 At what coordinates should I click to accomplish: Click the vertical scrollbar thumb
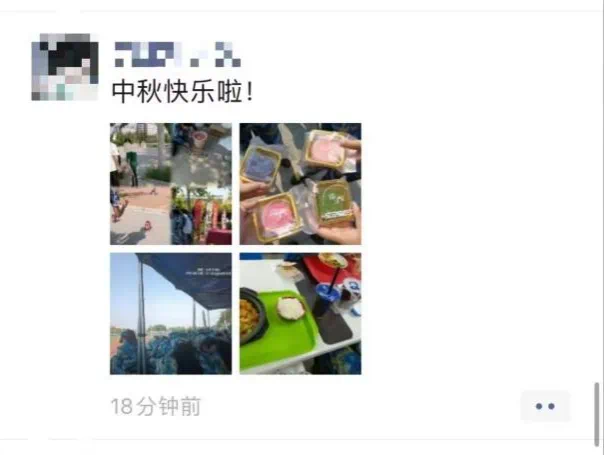(x=597, y=414)
